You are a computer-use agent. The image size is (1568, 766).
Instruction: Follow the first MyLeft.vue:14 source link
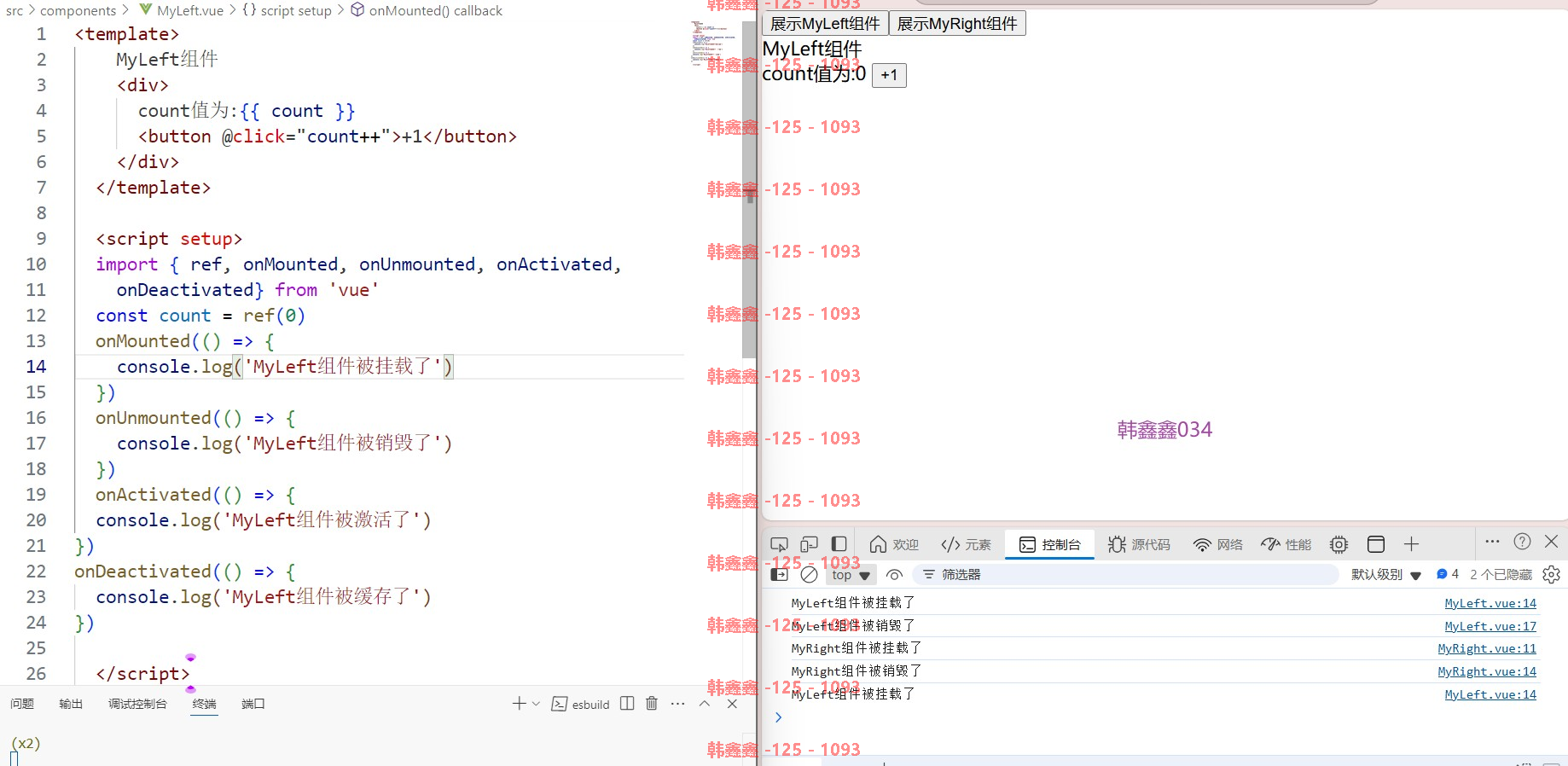click(1490, 603)
